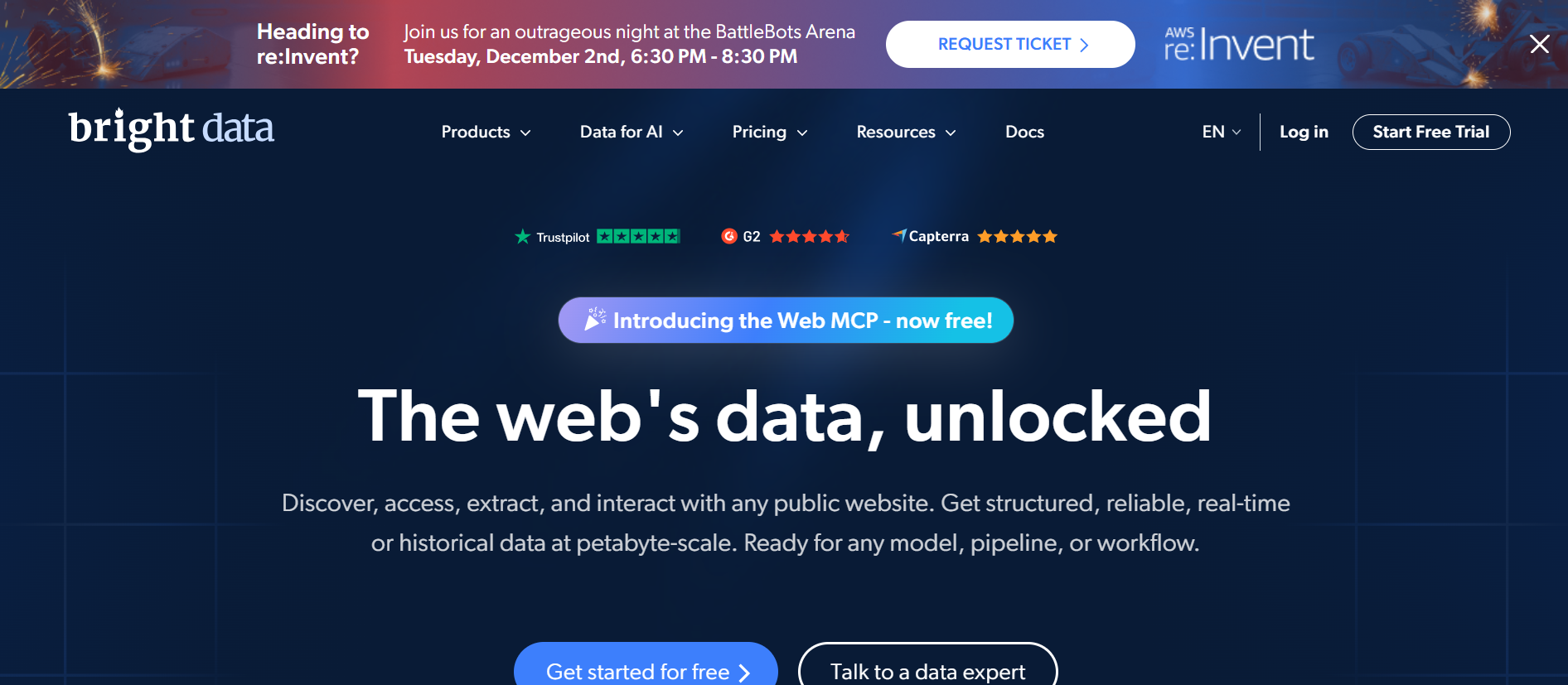Click the Log in link
The width and height of the screenshot is (1568, 685).
[1304, 133]
